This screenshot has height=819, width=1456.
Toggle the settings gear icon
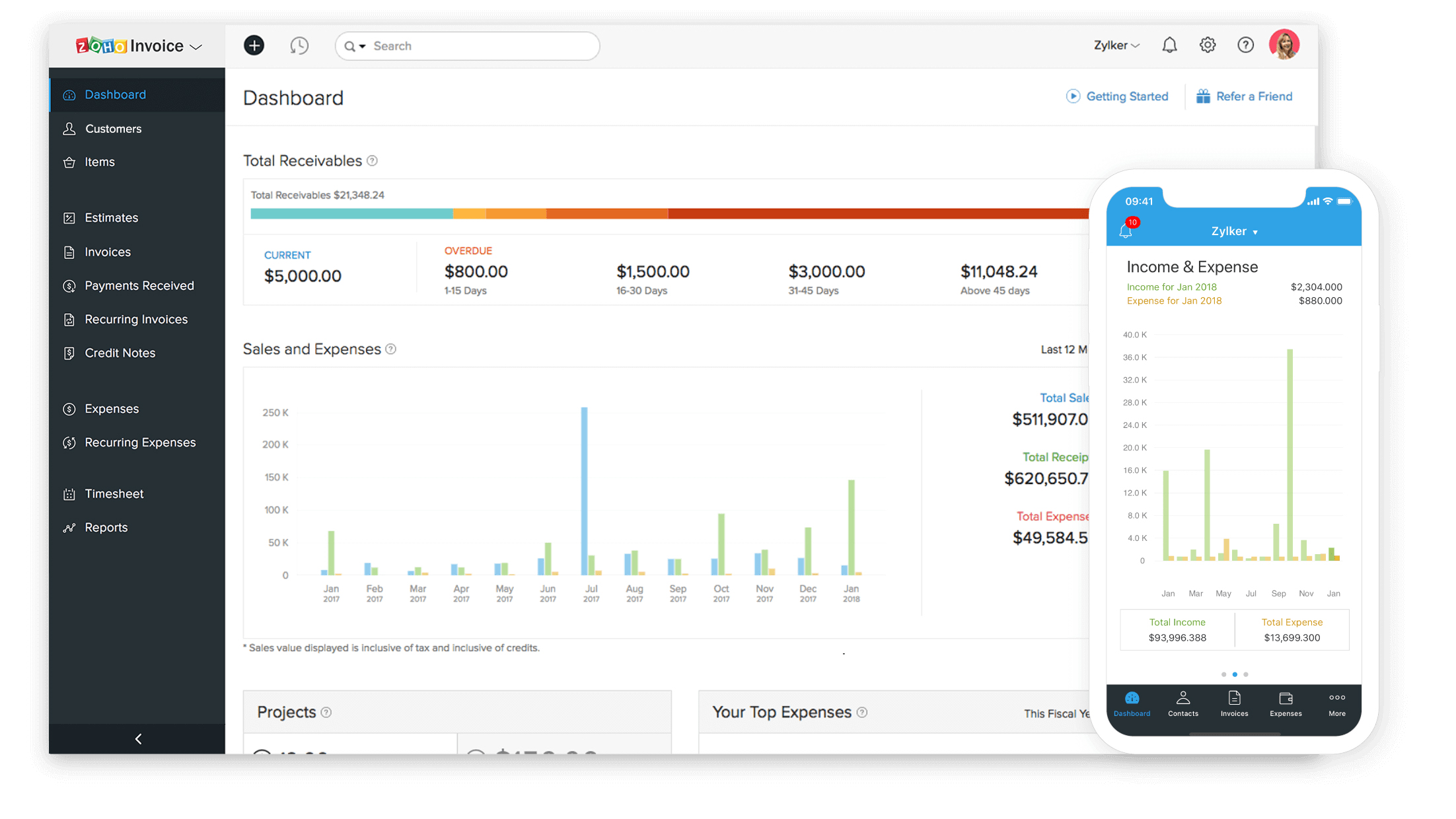(1208, 45)
